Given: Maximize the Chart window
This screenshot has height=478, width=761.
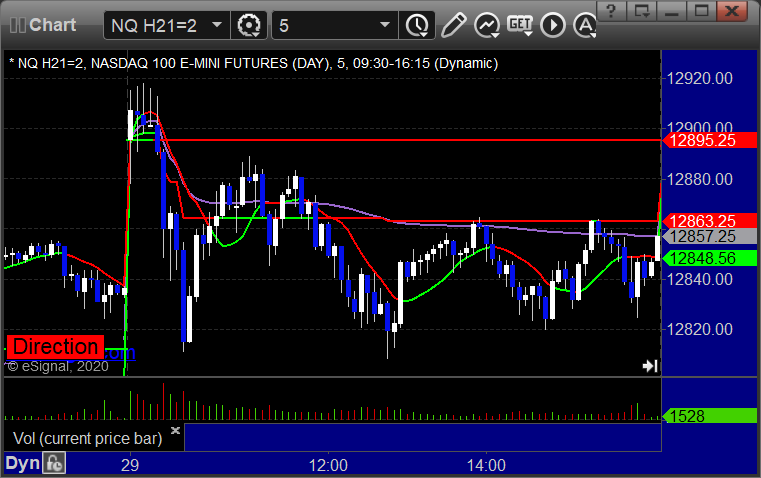Looking at the screenshot, I should pyautogui.click(x=701, y=11).
